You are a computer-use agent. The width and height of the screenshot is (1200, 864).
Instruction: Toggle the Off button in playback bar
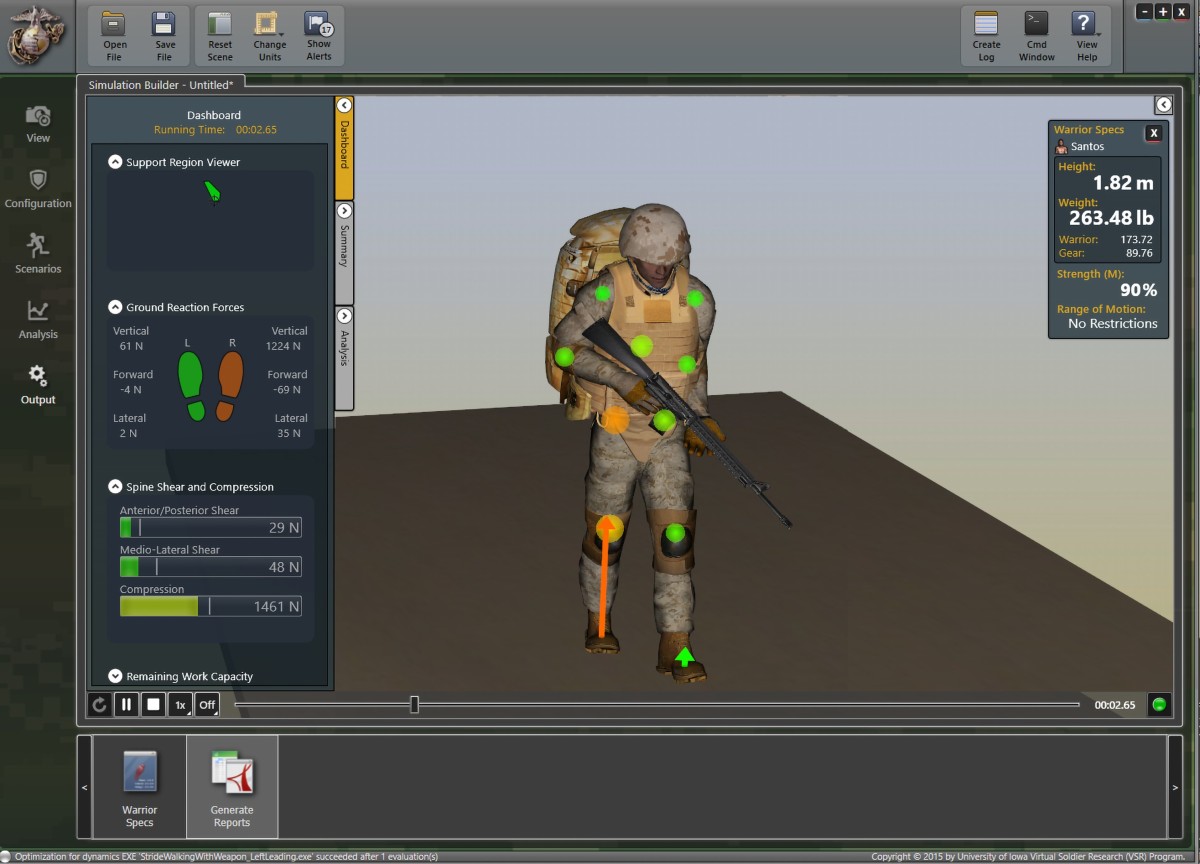207,704
